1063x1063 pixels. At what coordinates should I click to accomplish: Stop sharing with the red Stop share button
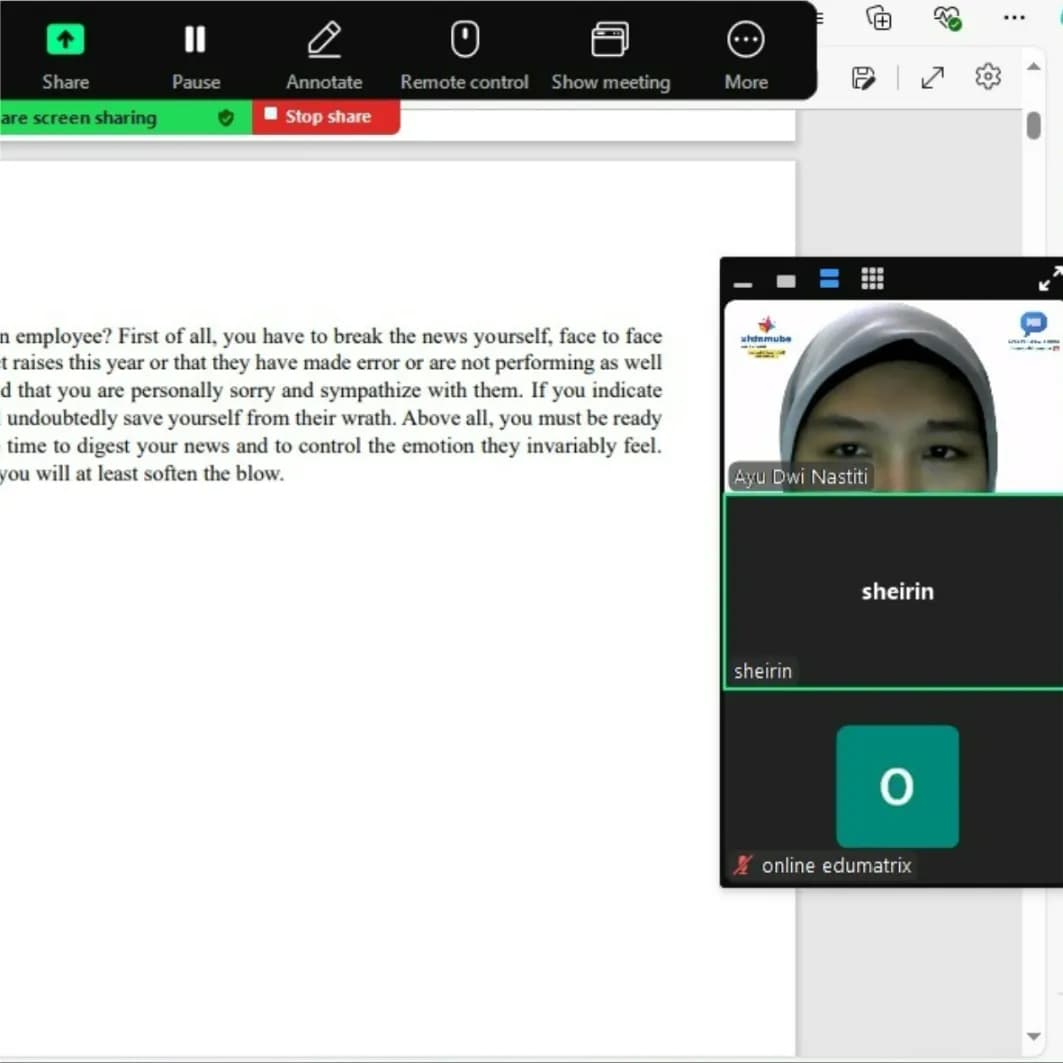coord(325,117)
